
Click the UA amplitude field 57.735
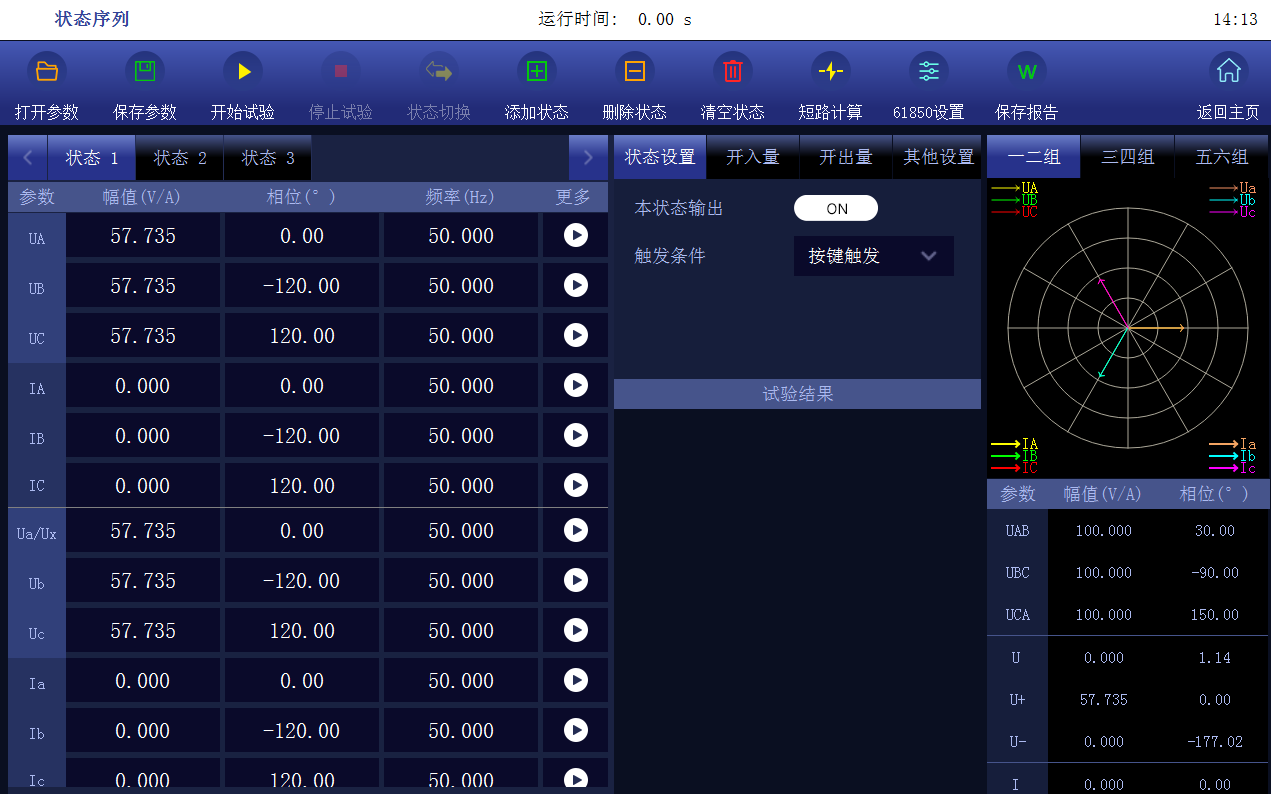[143, 236]
